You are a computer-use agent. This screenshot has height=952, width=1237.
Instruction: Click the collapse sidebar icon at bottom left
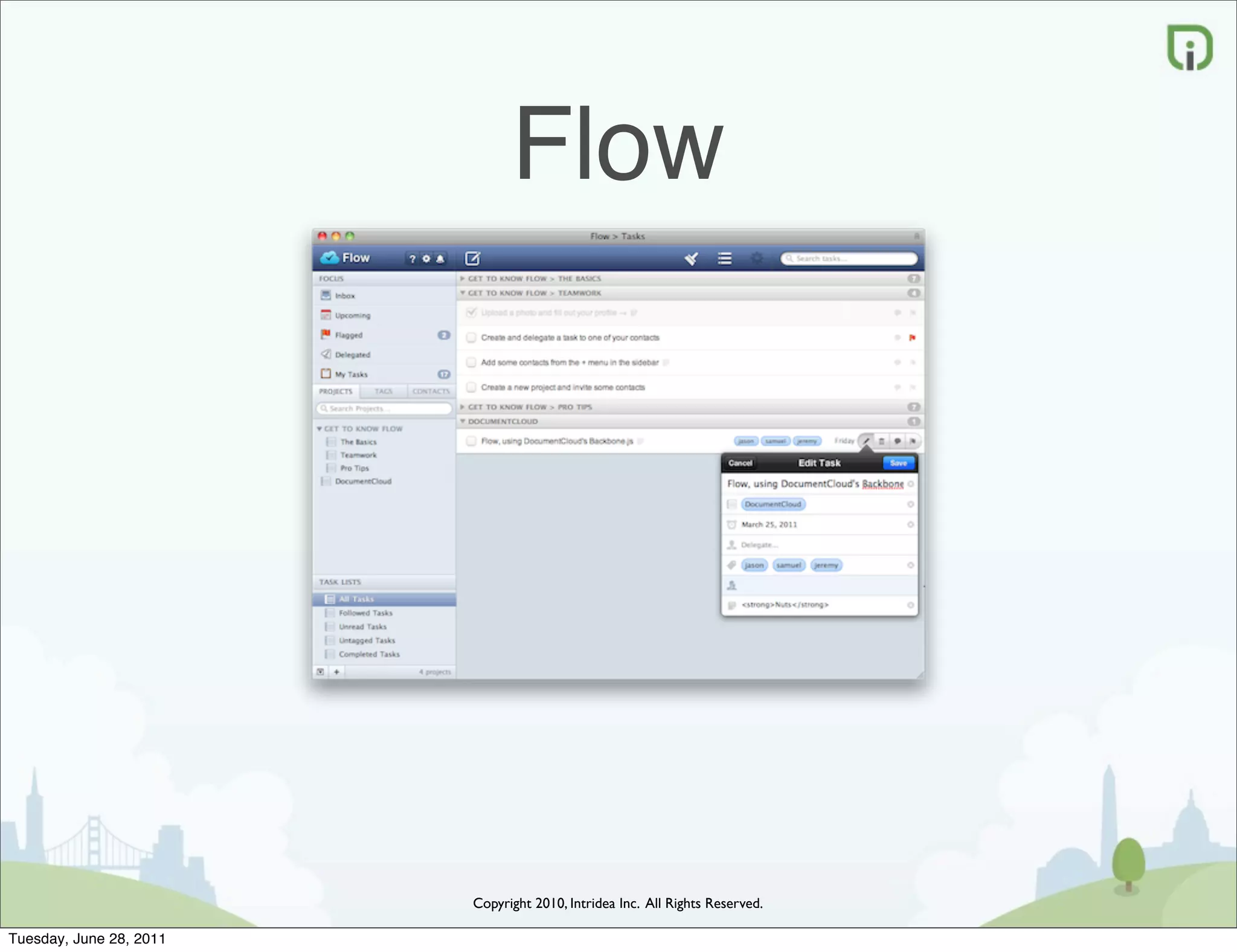point(321,672)
